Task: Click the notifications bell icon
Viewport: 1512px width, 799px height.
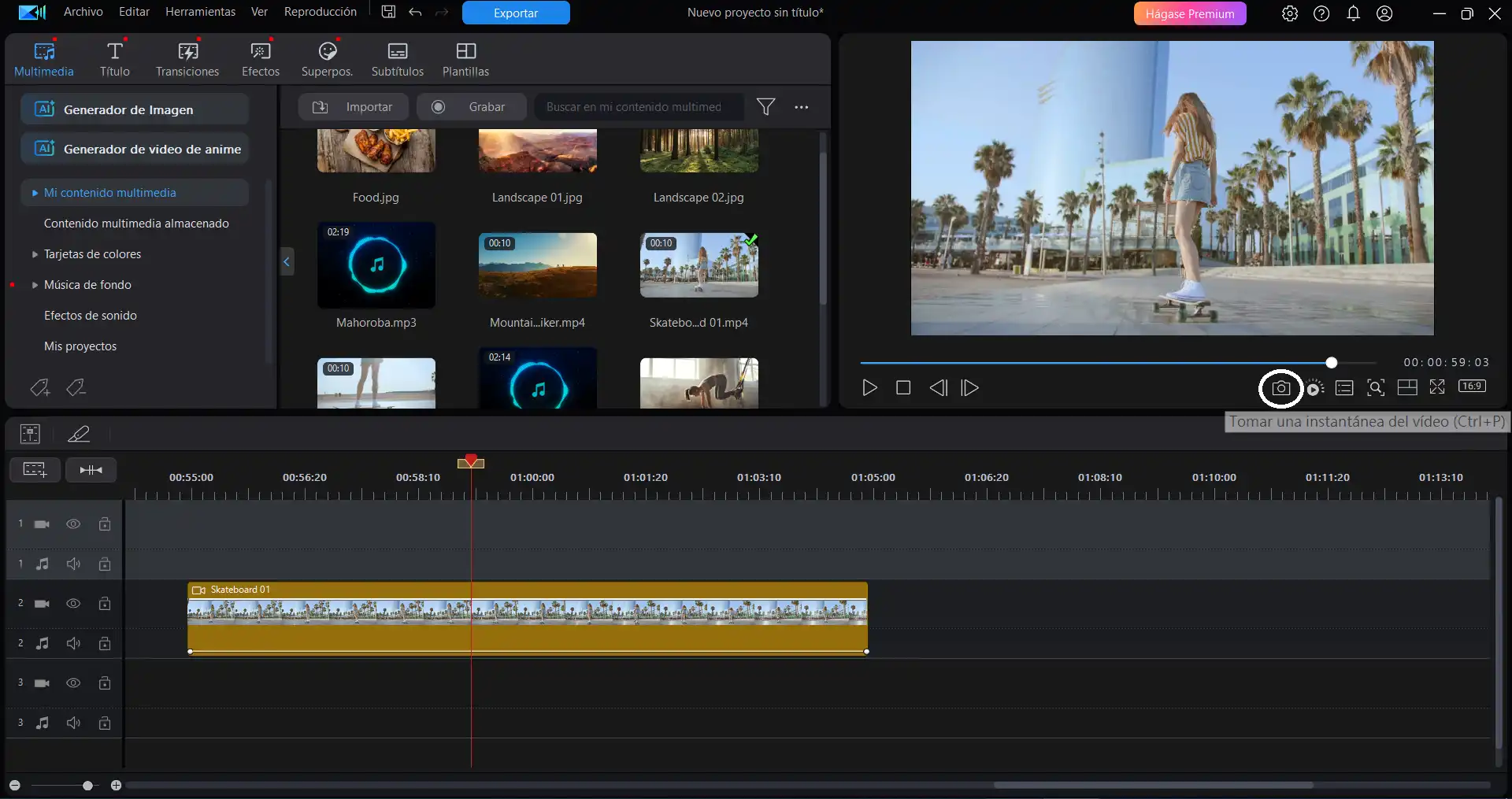Action: click(1353, 13)
